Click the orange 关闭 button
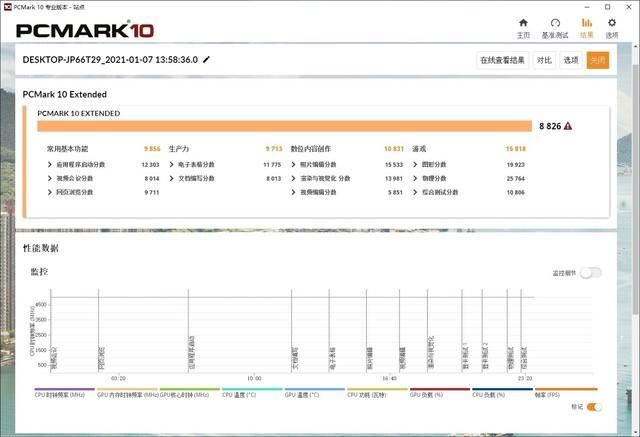640x437 pixels. coord(598,60)
